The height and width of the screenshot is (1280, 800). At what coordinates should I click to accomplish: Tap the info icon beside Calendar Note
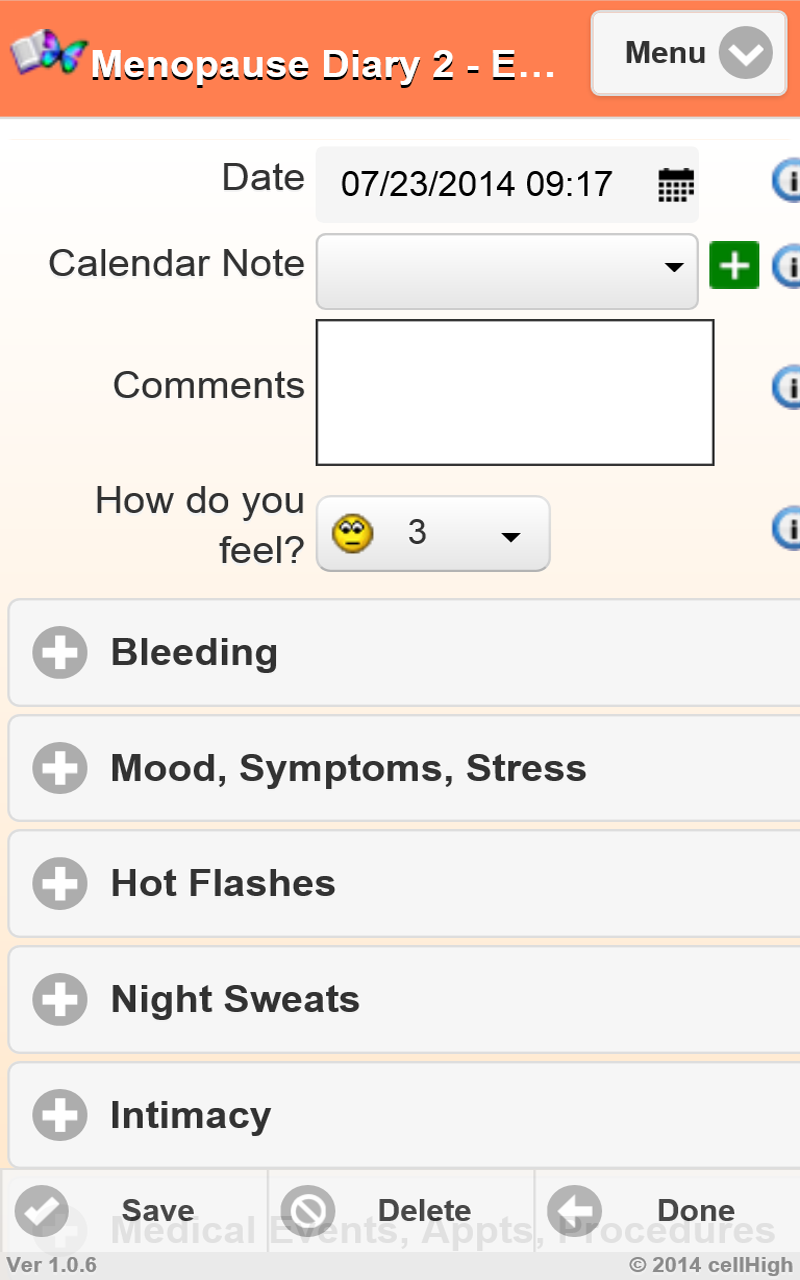(x=790, y=266)
